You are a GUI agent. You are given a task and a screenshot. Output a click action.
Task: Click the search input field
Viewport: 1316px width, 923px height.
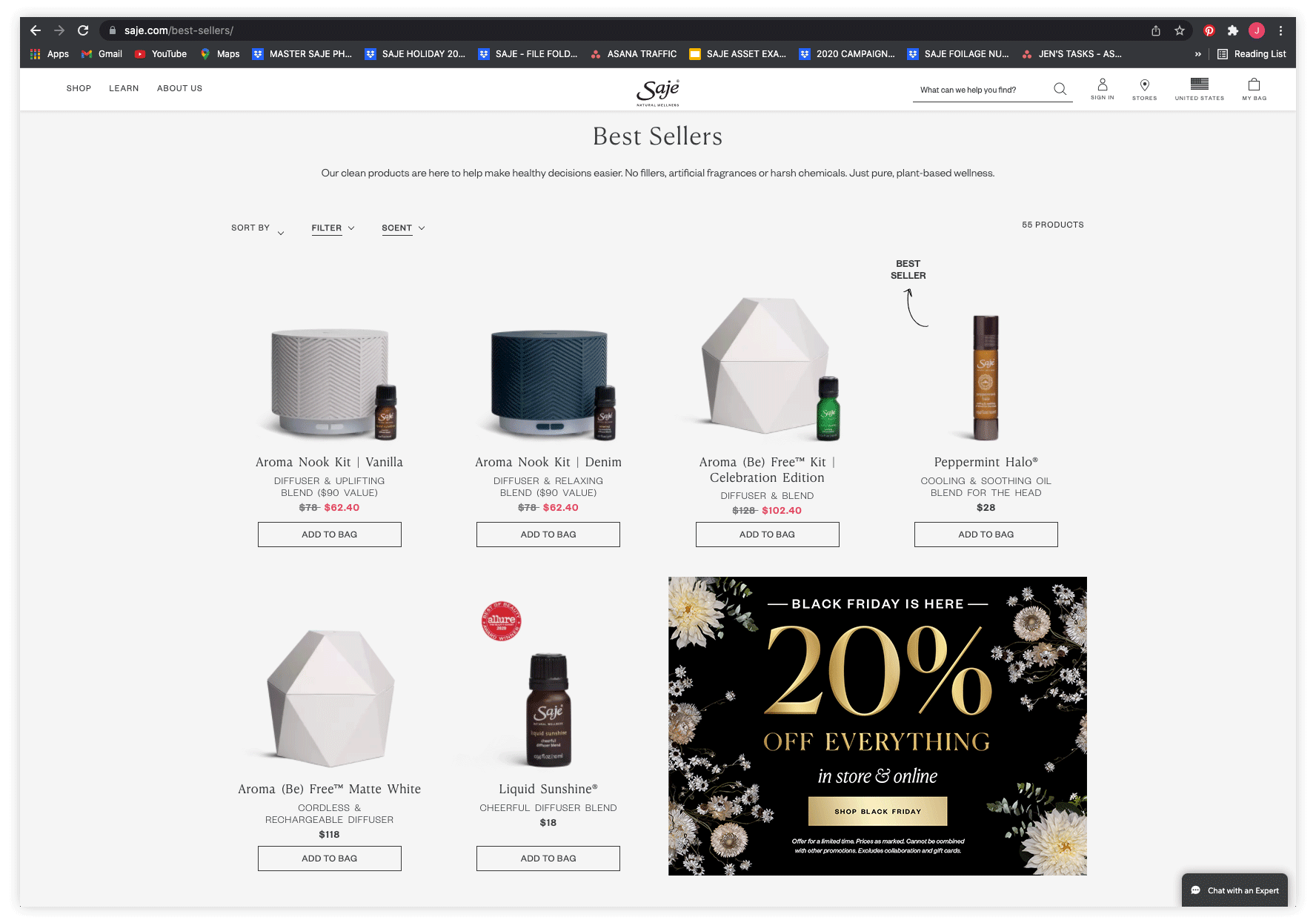coord(982,90)
